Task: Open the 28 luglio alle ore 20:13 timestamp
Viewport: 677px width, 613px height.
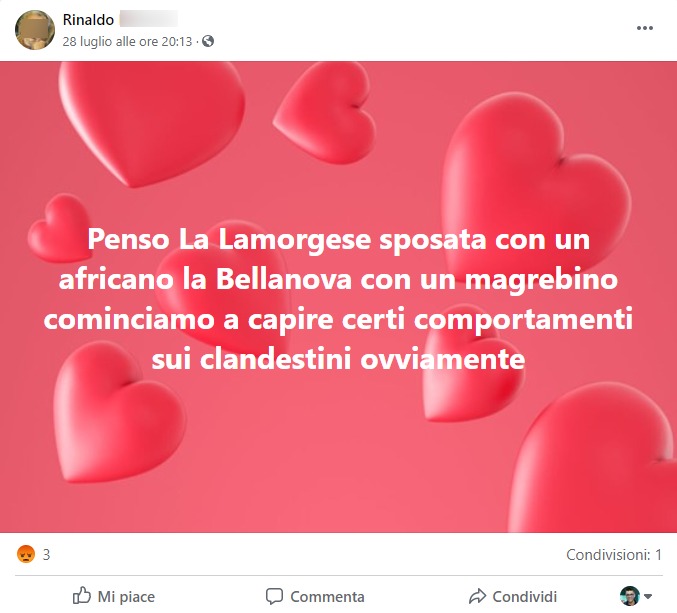Action: point(127,41)
